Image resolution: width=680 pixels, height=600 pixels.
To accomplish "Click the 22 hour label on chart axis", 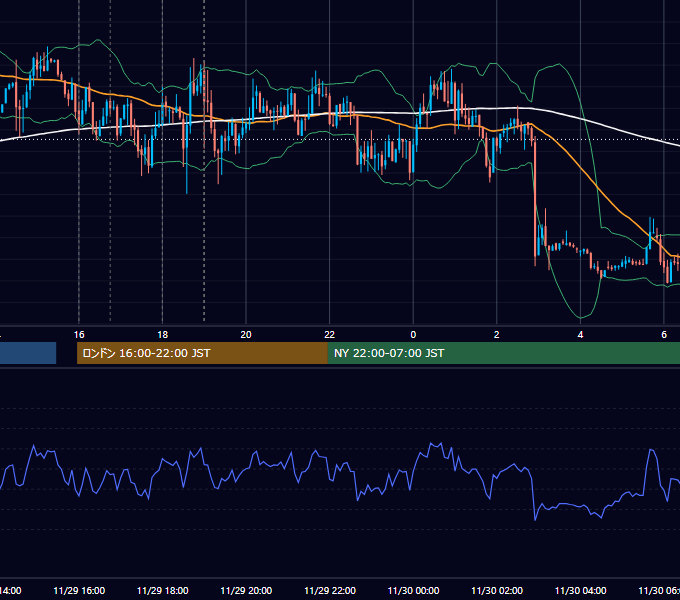I will [330, 335].
